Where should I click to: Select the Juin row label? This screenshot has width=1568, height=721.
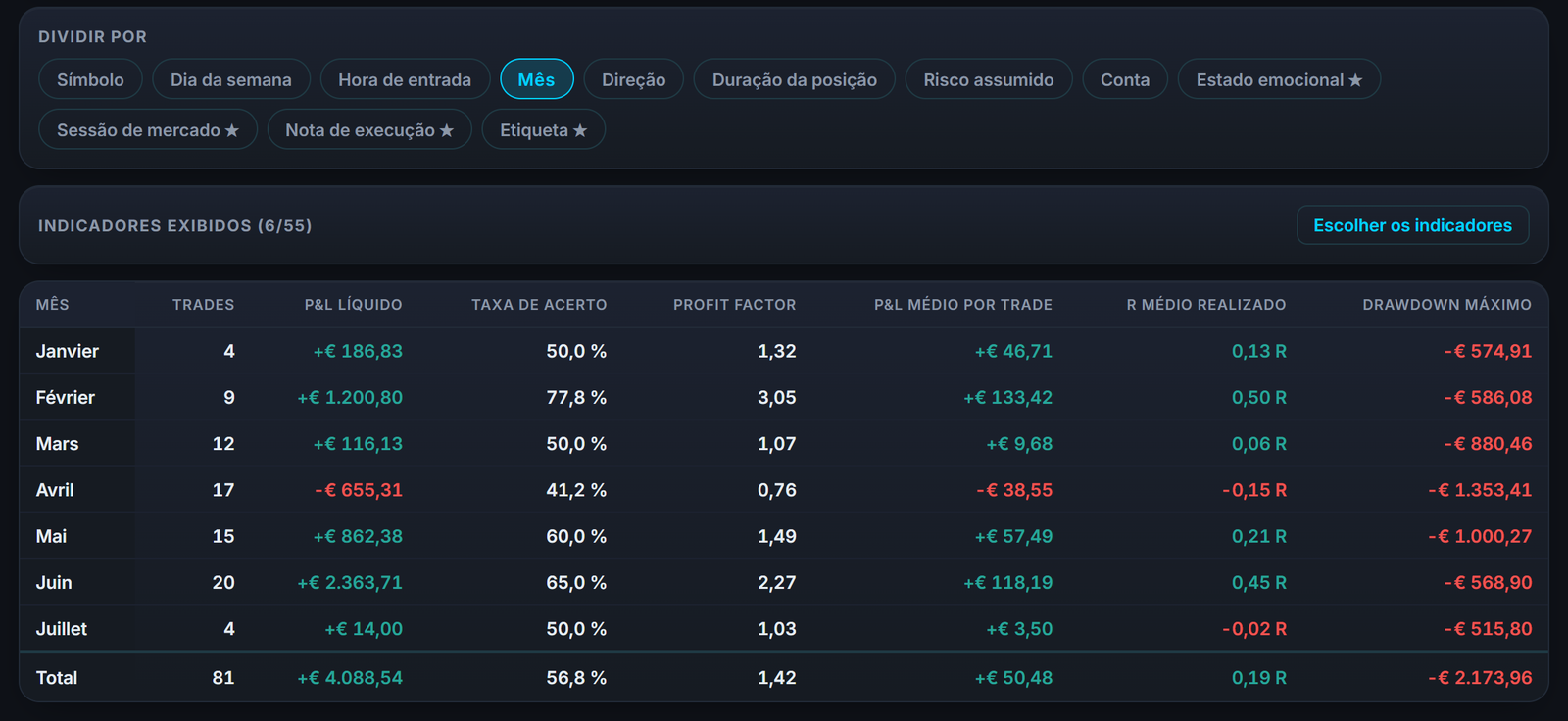pyautogui.click(x=54, y=582)
